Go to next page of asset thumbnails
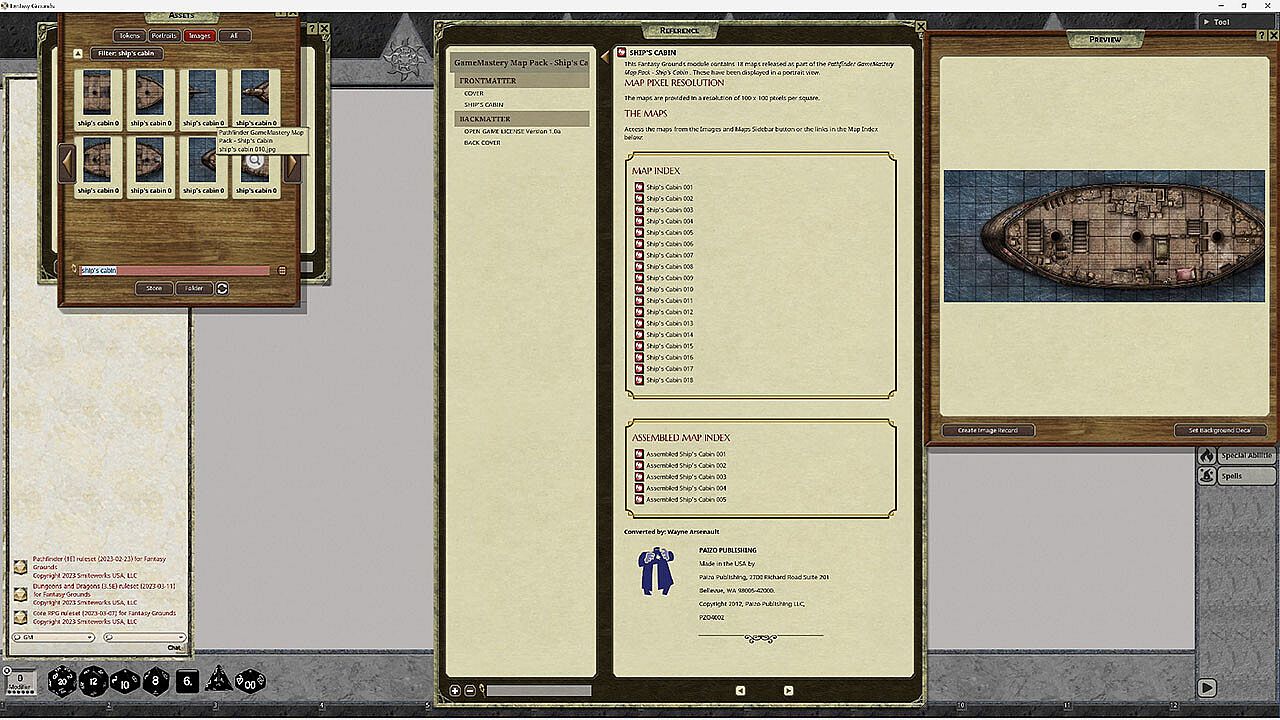Viewport: 1280px width, 720px height. pos(292,165)
